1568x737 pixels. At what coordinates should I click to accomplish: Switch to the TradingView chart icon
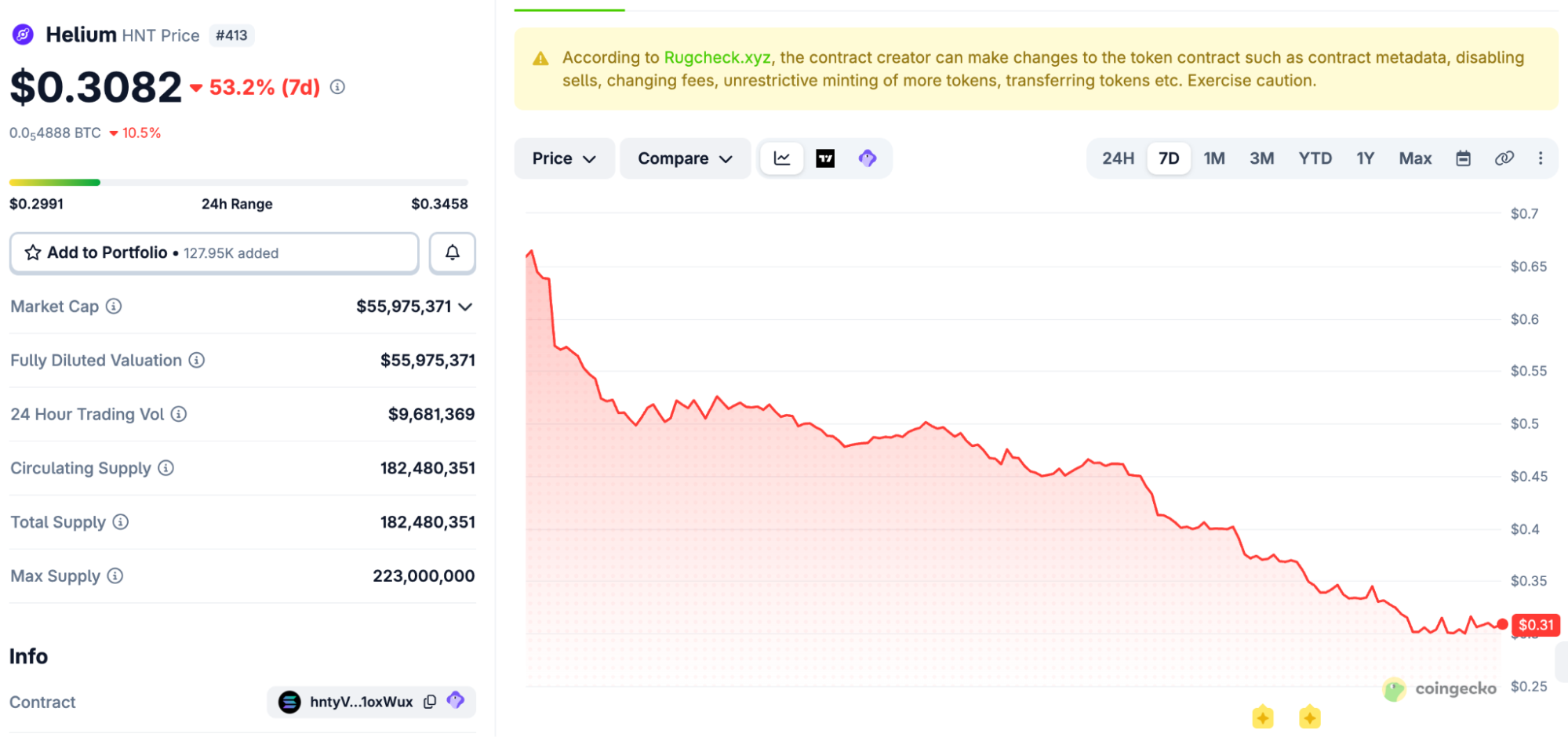825,158
